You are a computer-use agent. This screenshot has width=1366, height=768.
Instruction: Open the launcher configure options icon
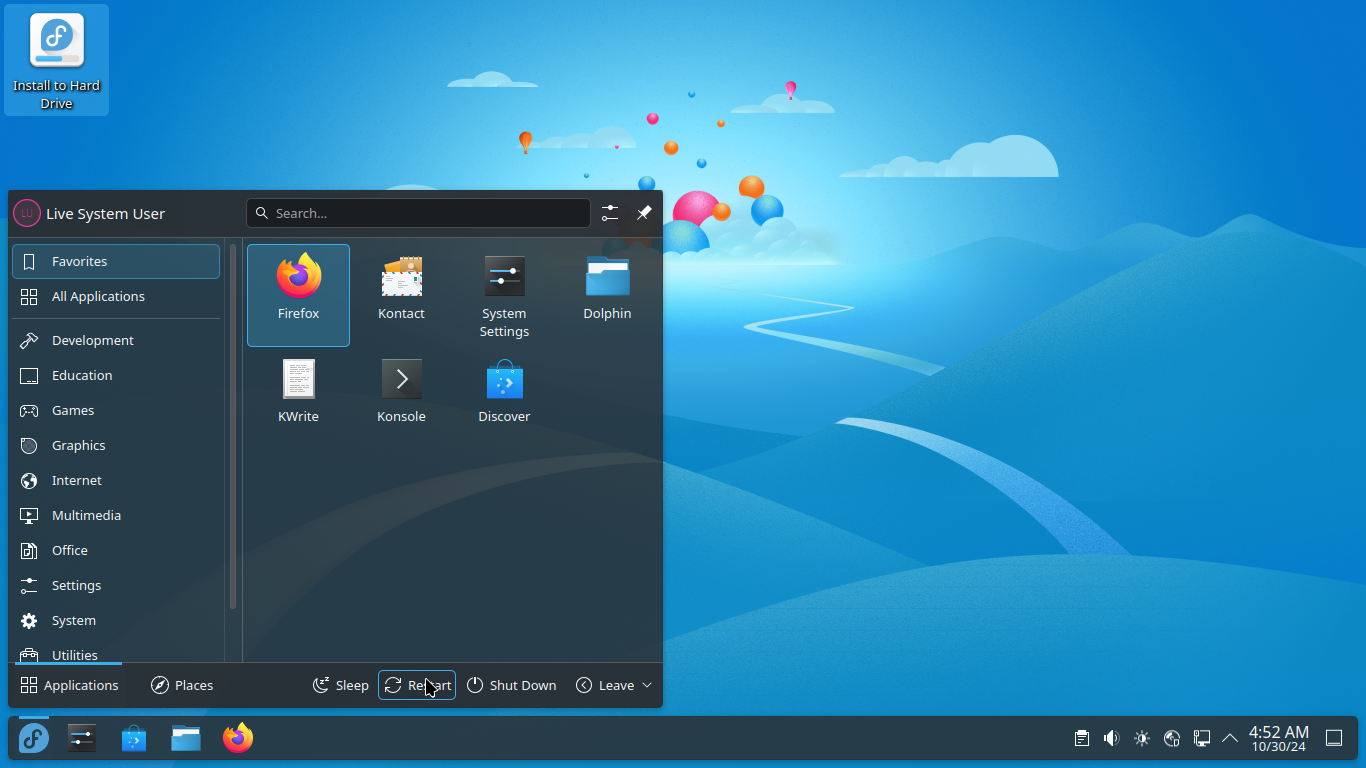(610, 213)
